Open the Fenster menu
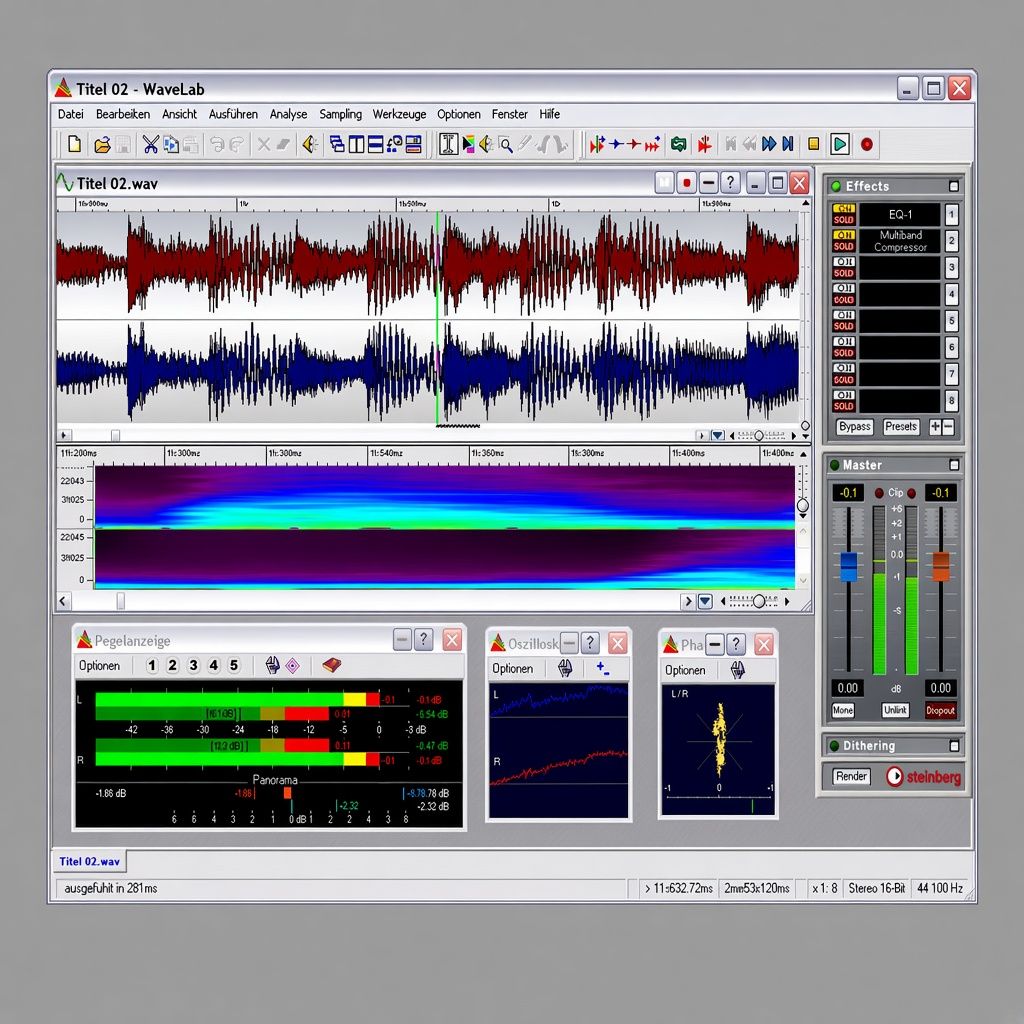 509,114
